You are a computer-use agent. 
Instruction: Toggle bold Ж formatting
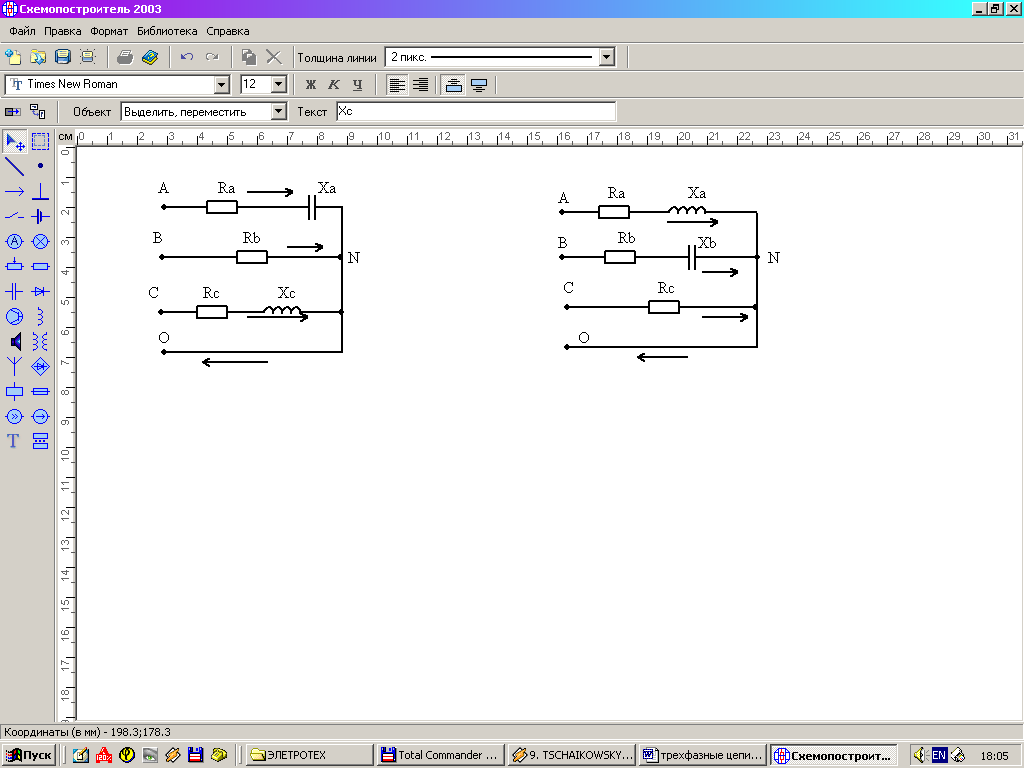click(x=311, y=85)
